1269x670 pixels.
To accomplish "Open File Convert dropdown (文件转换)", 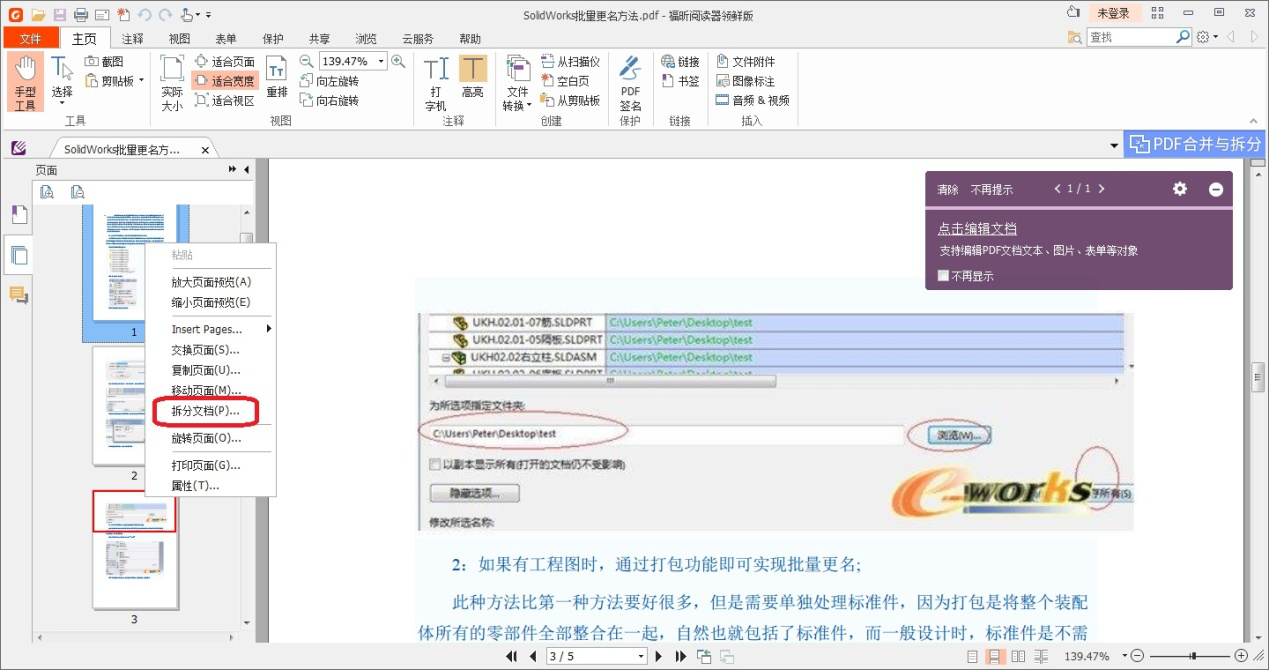I will coord(517,82).
